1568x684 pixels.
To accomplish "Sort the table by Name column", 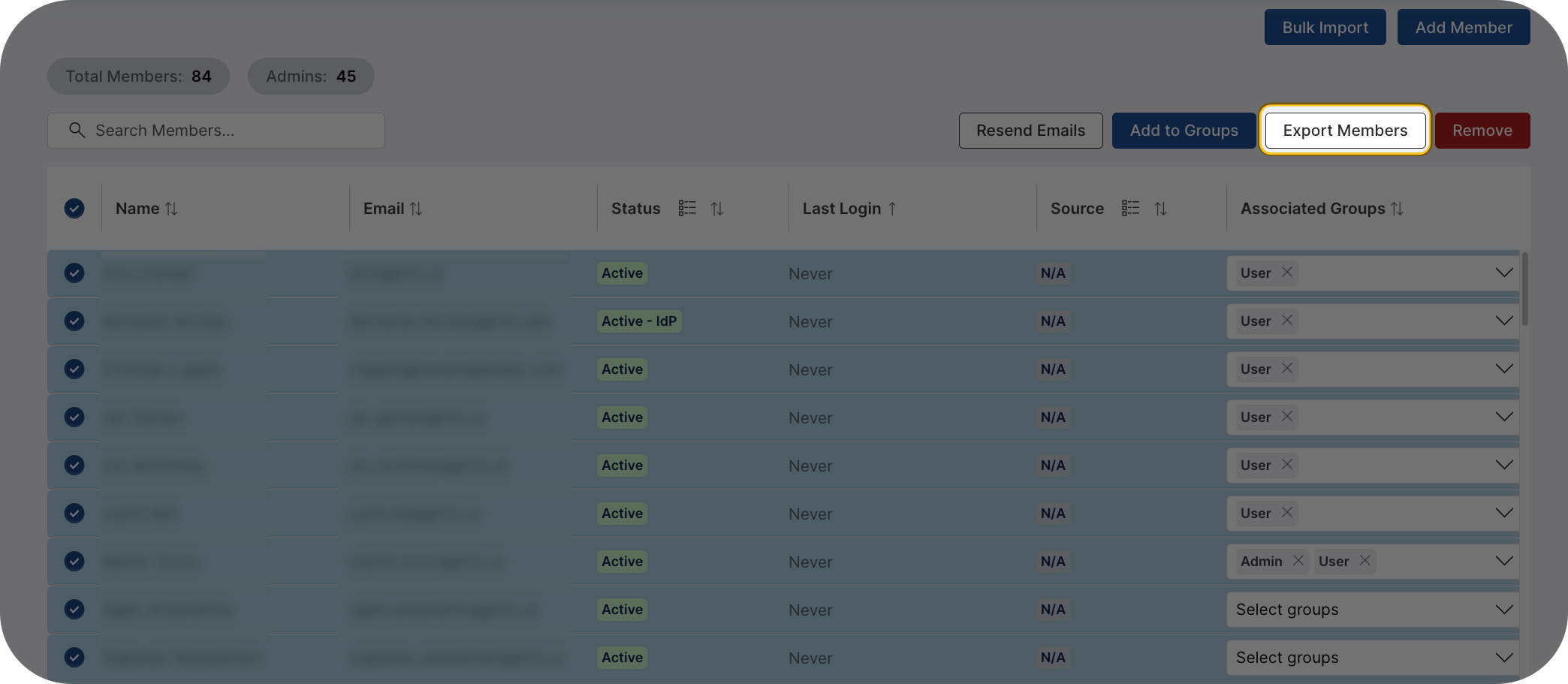I will tap(172, 208).
